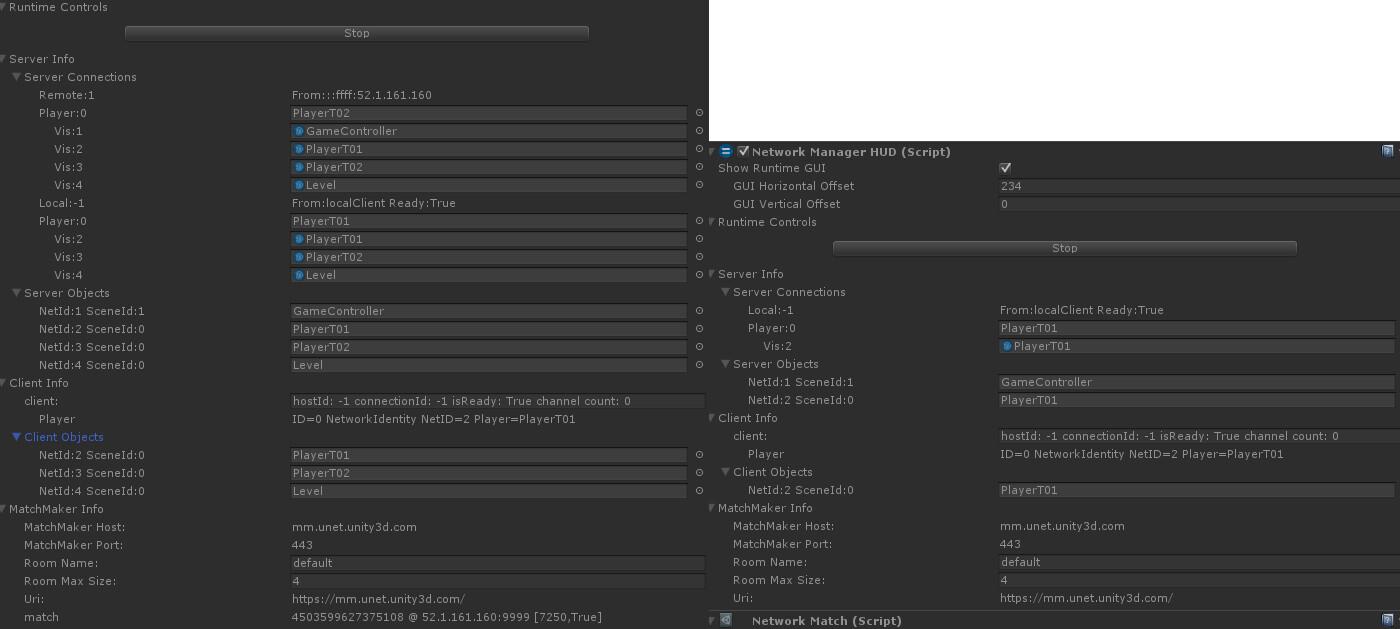Open object picker for Vis:4 Level under Local:-1
This screenshot has width=1400, height=629.
[699, 275]
